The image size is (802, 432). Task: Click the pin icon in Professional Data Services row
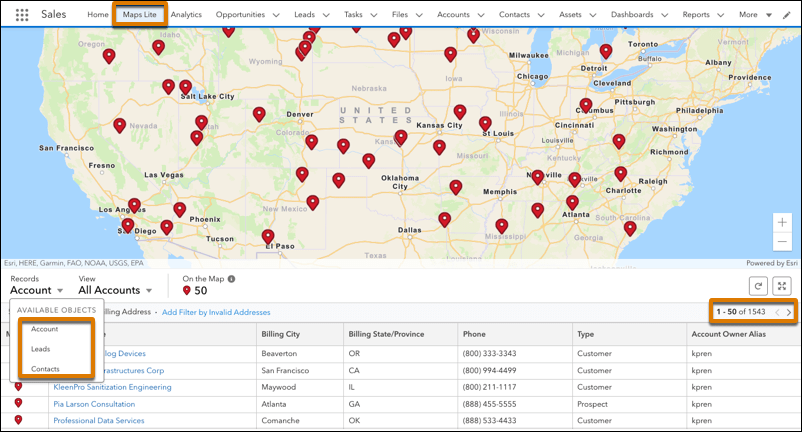pyautogui.click(x=18, y=420)
